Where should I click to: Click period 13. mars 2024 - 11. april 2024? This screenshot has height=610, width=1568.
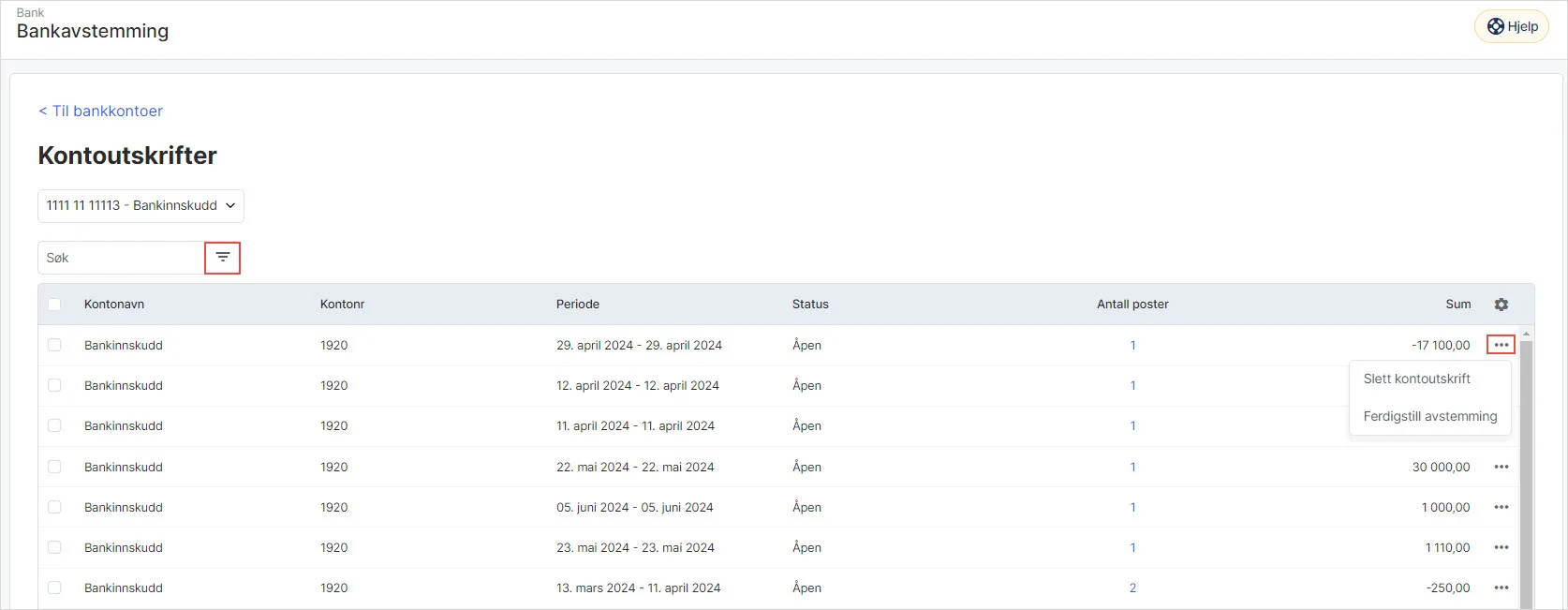point(638,588)
